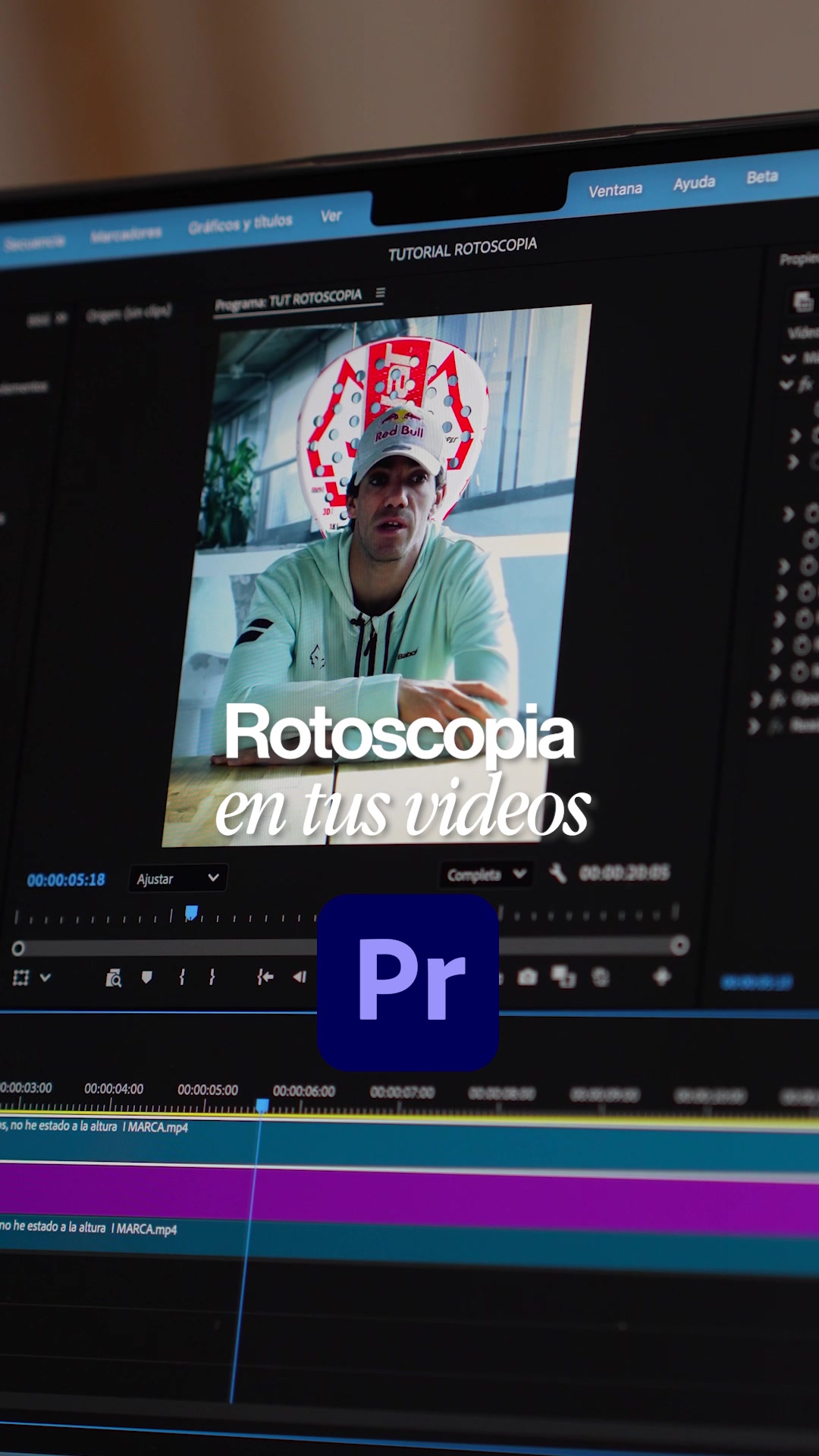Click the TUTORIAL ROTOSCOPIA project title

tap(463, 249)
